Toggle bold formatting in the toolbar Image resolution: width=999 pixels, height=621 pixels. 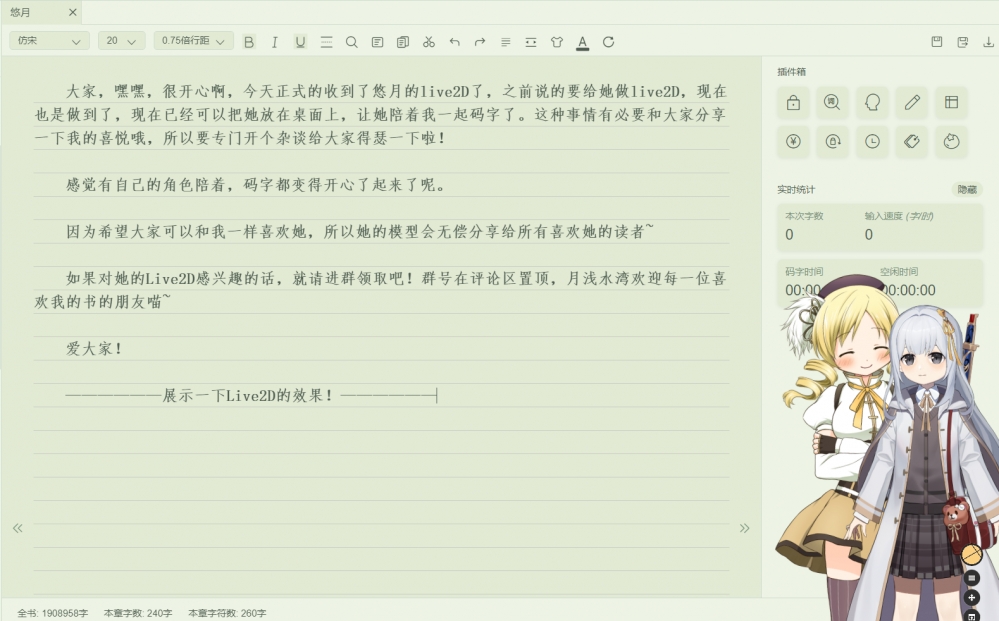click(x=249, y=42)
